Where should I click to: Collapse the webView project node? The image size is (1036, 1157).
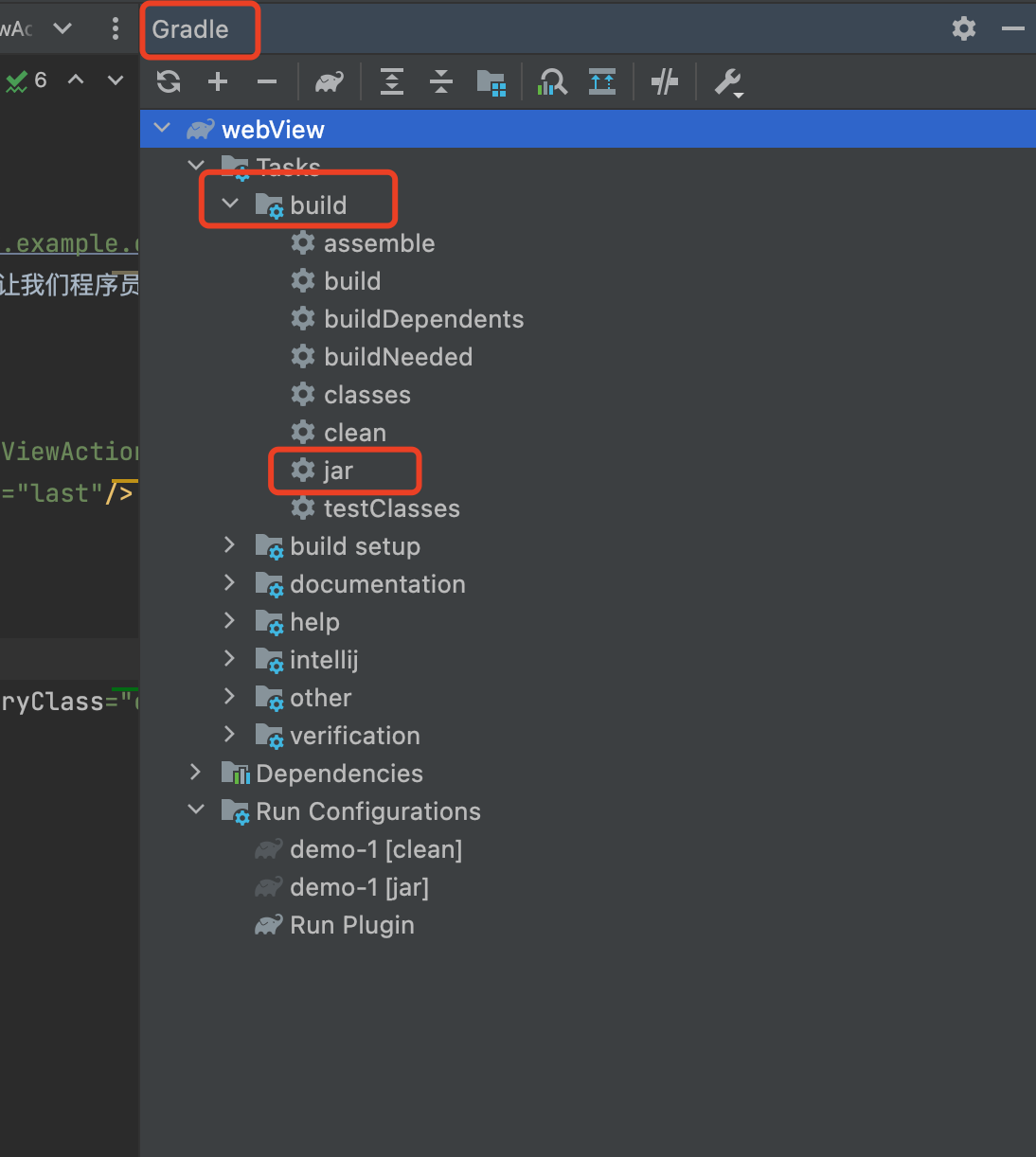click(x=163, y=129)
